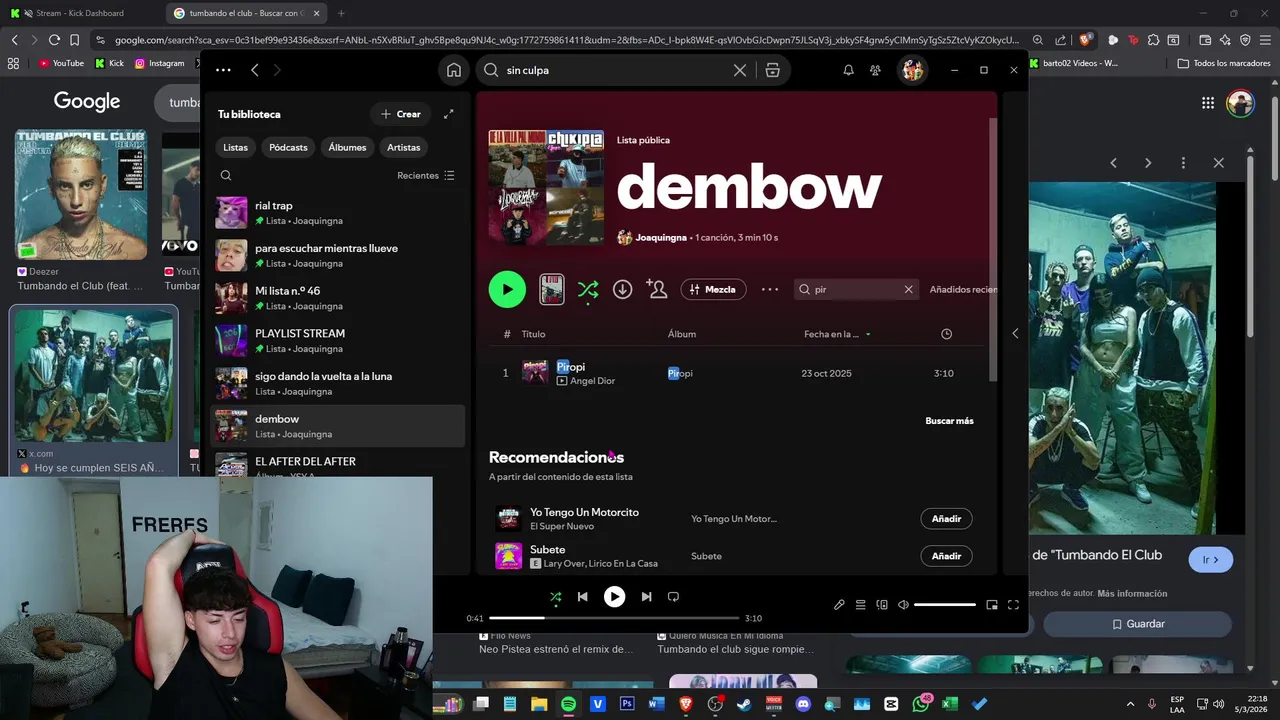Open Spotify Browse icon in search bar
The height and width of the screenshot is (720, 1280).
(x=772, y=70)
